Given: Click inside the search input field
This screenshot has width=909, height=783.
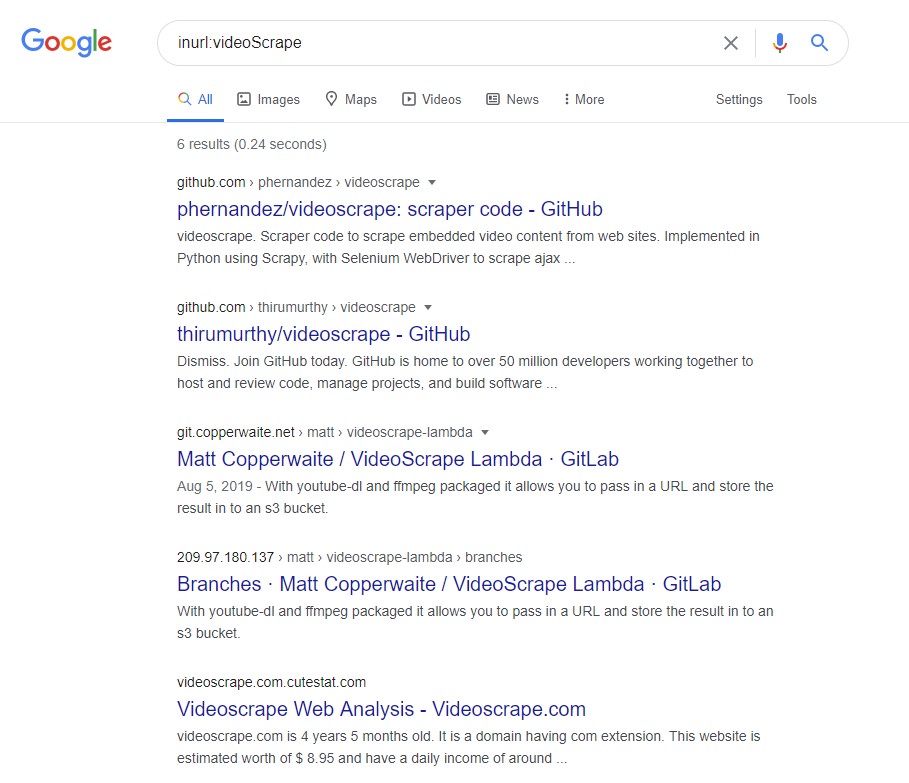Looking at the screenshot, I should click(x=441, y=43).
